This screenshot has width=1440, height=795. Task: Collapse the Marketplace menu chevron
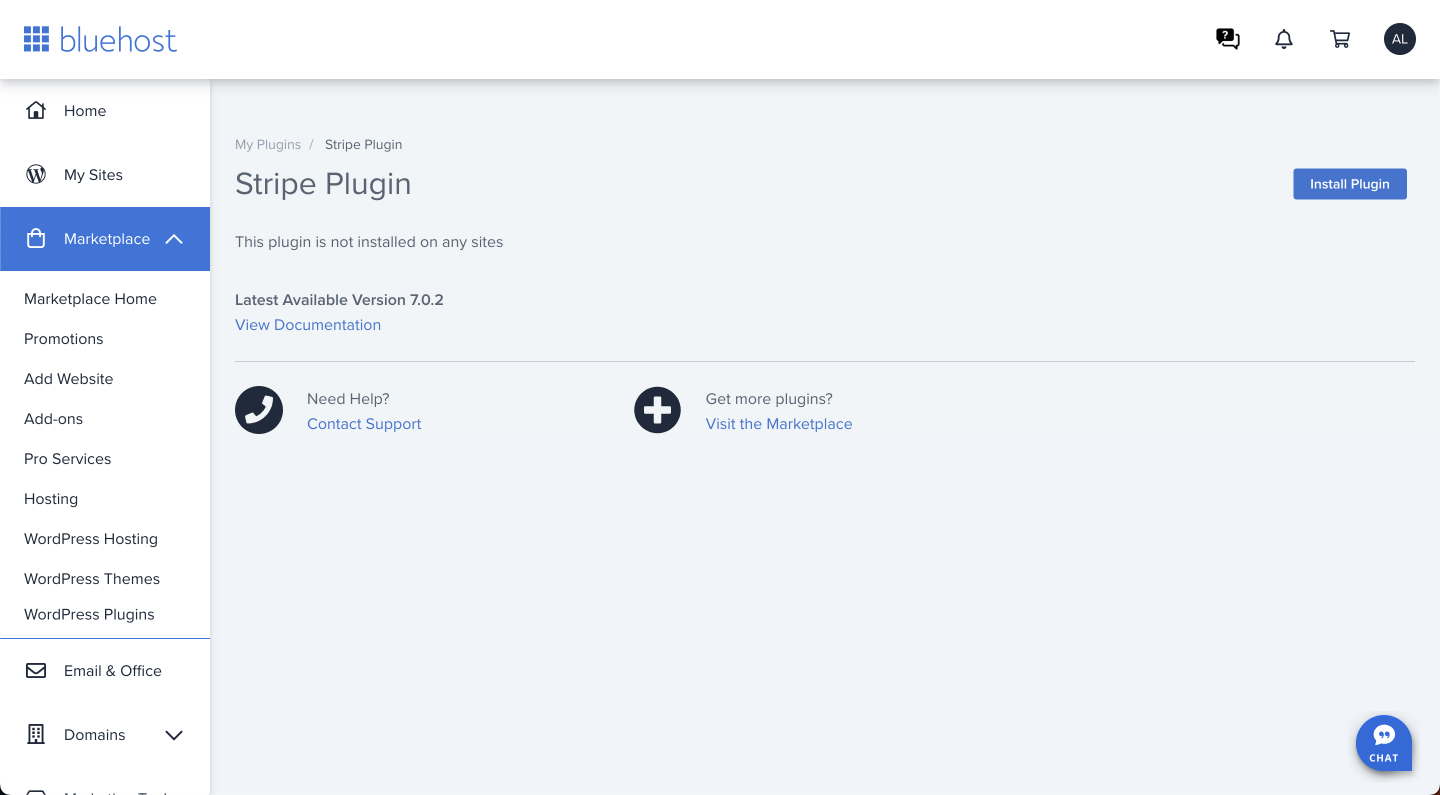[x=174, y=239]
